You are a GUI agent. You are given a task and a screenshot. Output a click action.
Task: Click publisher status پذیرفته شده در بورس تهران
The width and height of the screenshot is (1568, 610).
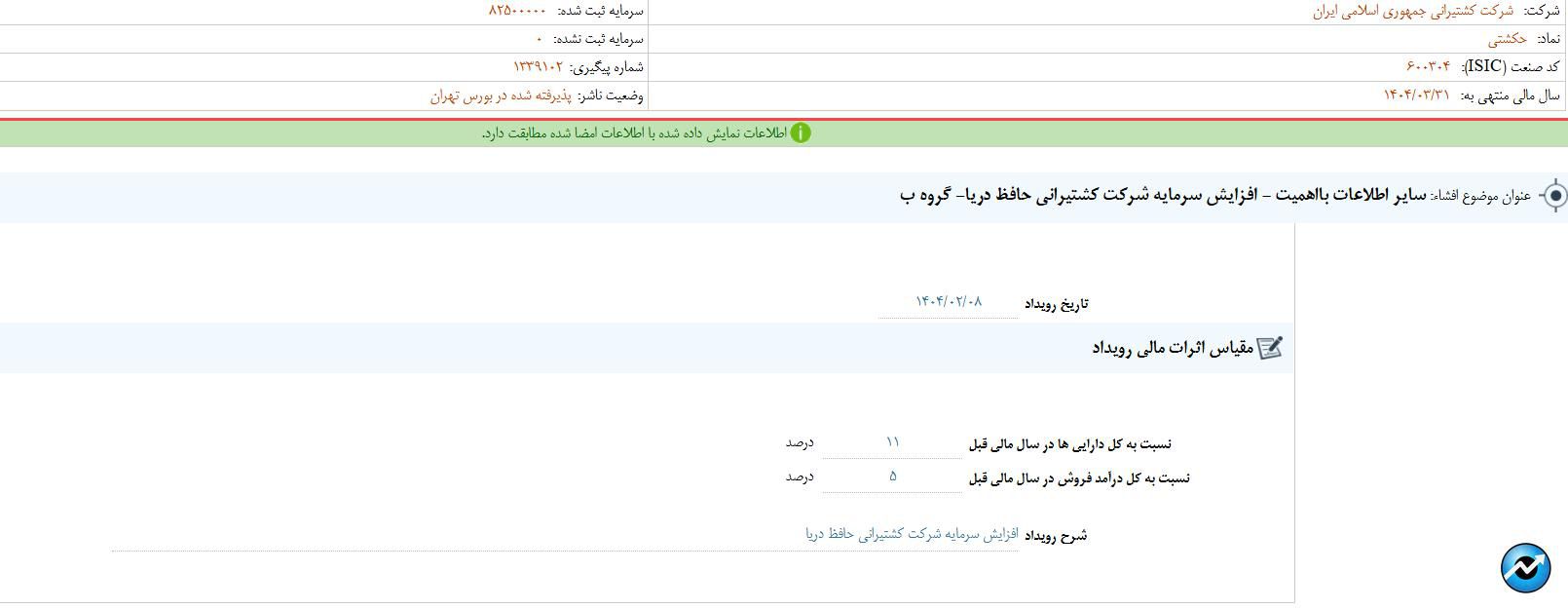pyautogui.click(x=501, y=95)
